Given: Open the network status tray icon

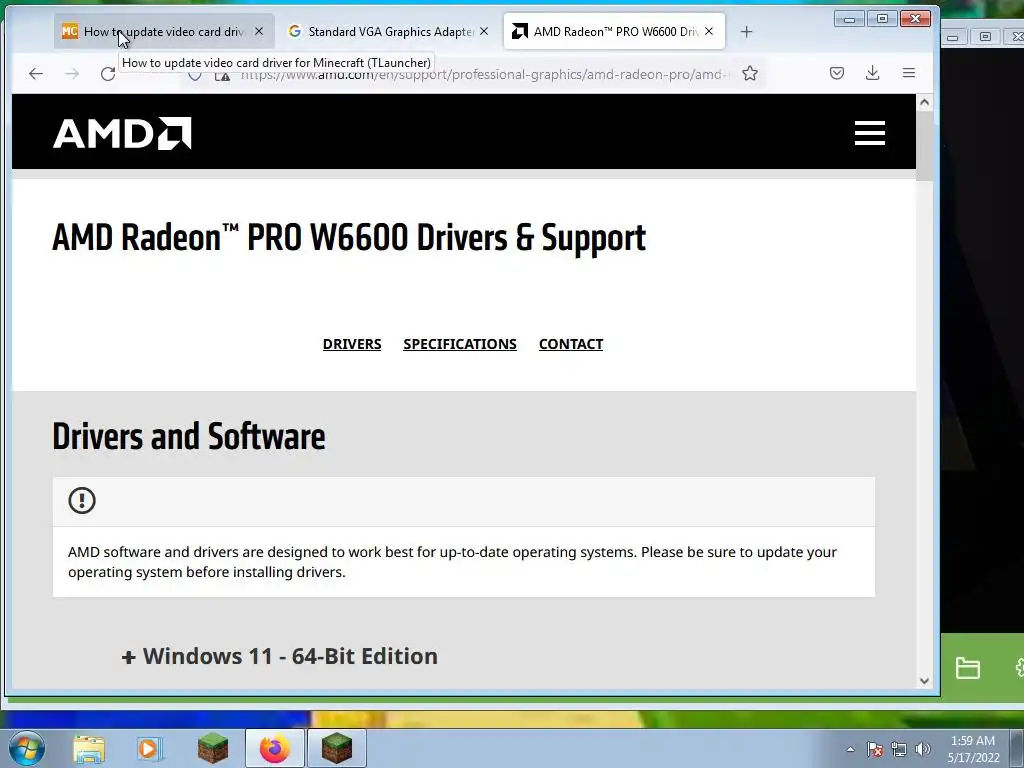Looking at the screenshot, I should click(899, 750).
